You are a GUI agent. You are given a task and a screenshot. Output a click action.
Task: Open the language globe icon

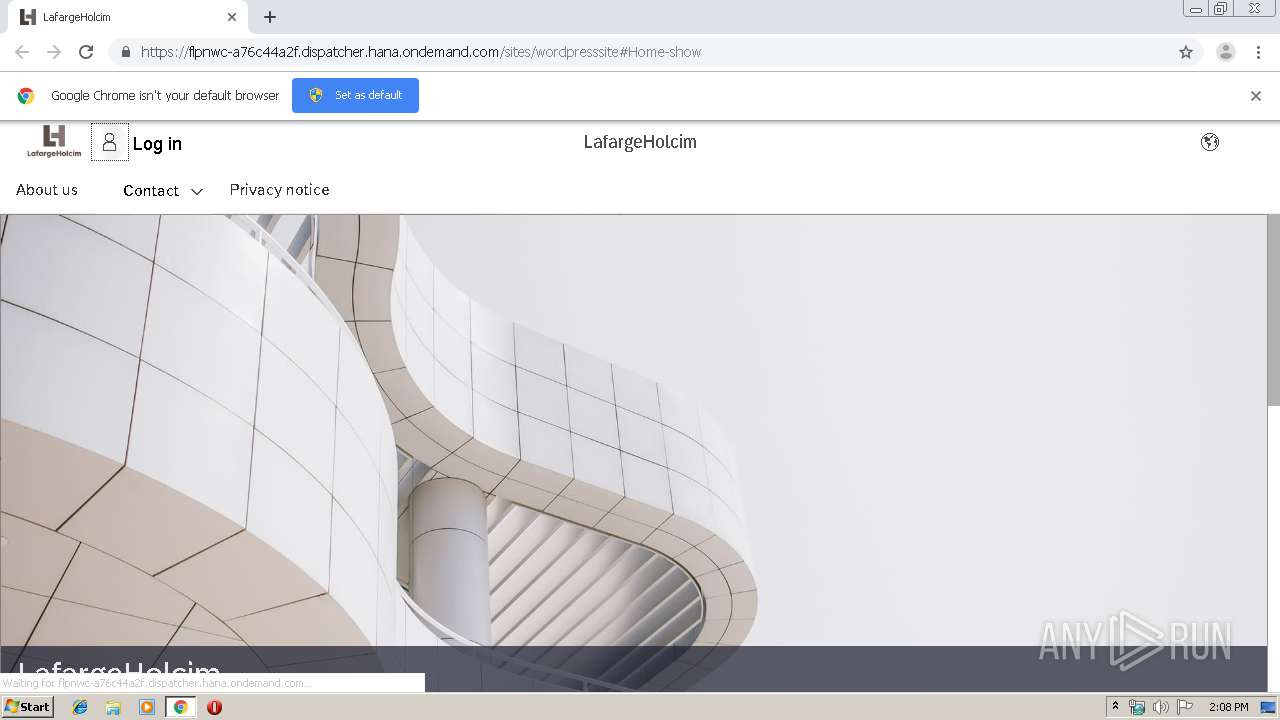coord(1210,142)
